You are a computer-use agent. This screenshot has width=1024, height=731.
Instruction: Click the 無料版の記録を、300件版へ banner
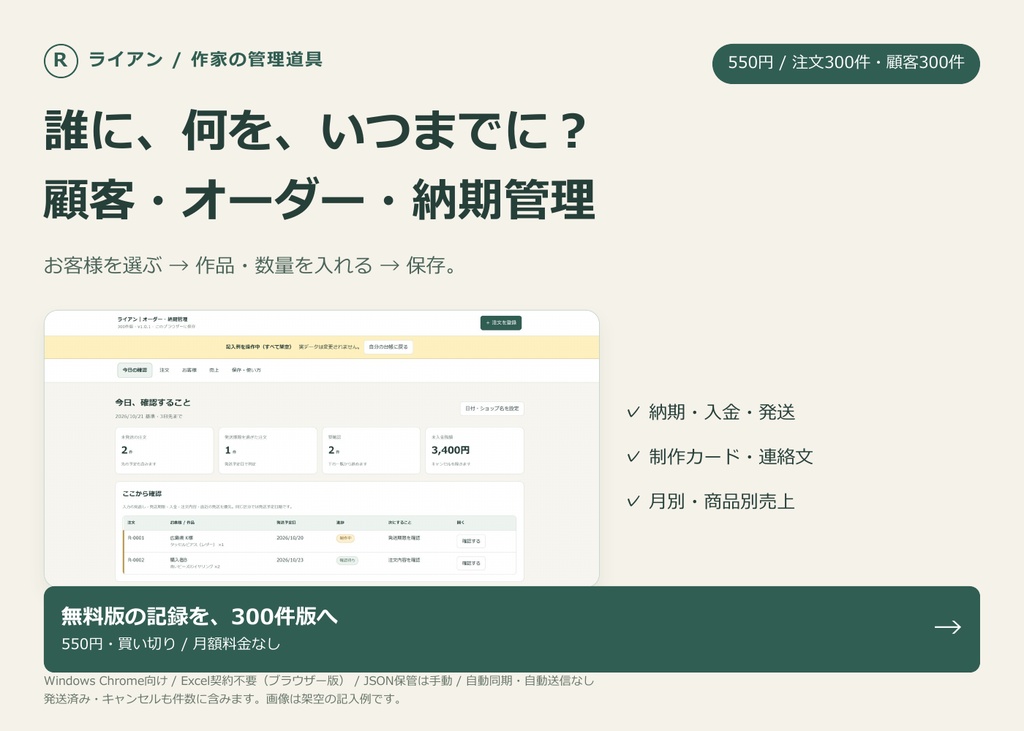coord(511,629)
